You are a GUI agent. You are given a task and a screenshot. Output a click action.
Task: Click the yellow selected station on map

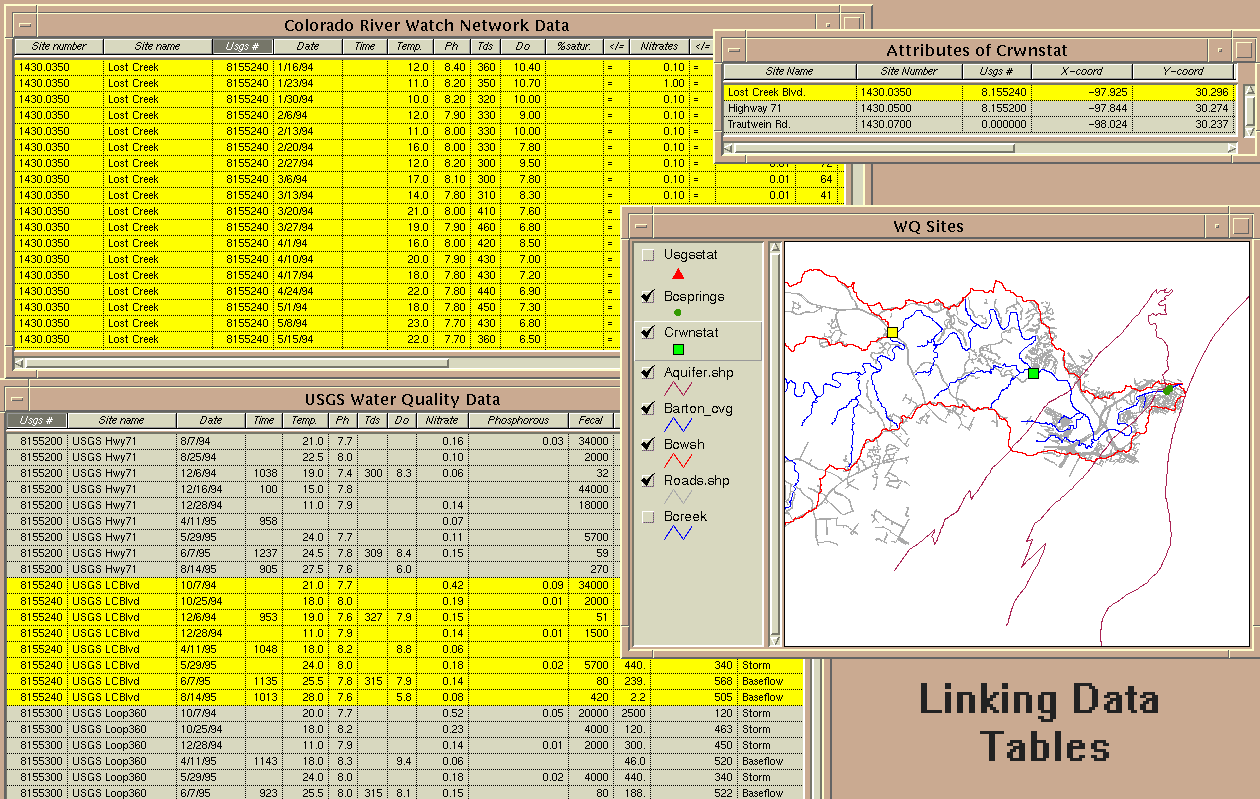pyautogui.click(x=892, y=331)
